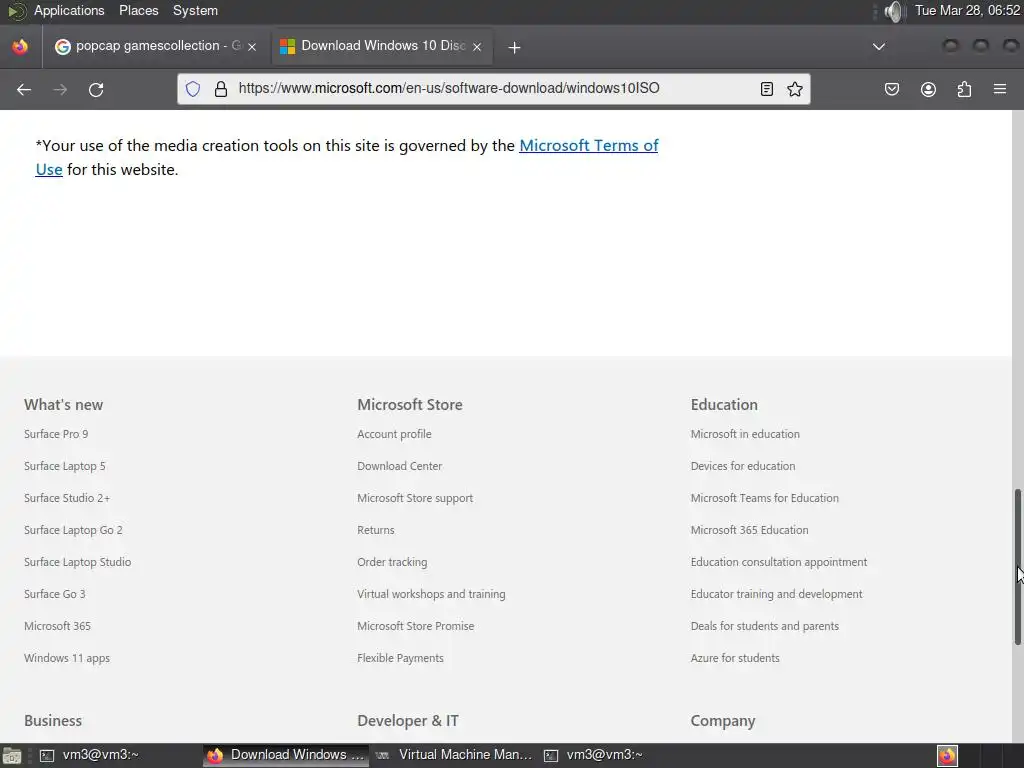Click the page vertical scrollbar thumb

tap(1017, 567)
